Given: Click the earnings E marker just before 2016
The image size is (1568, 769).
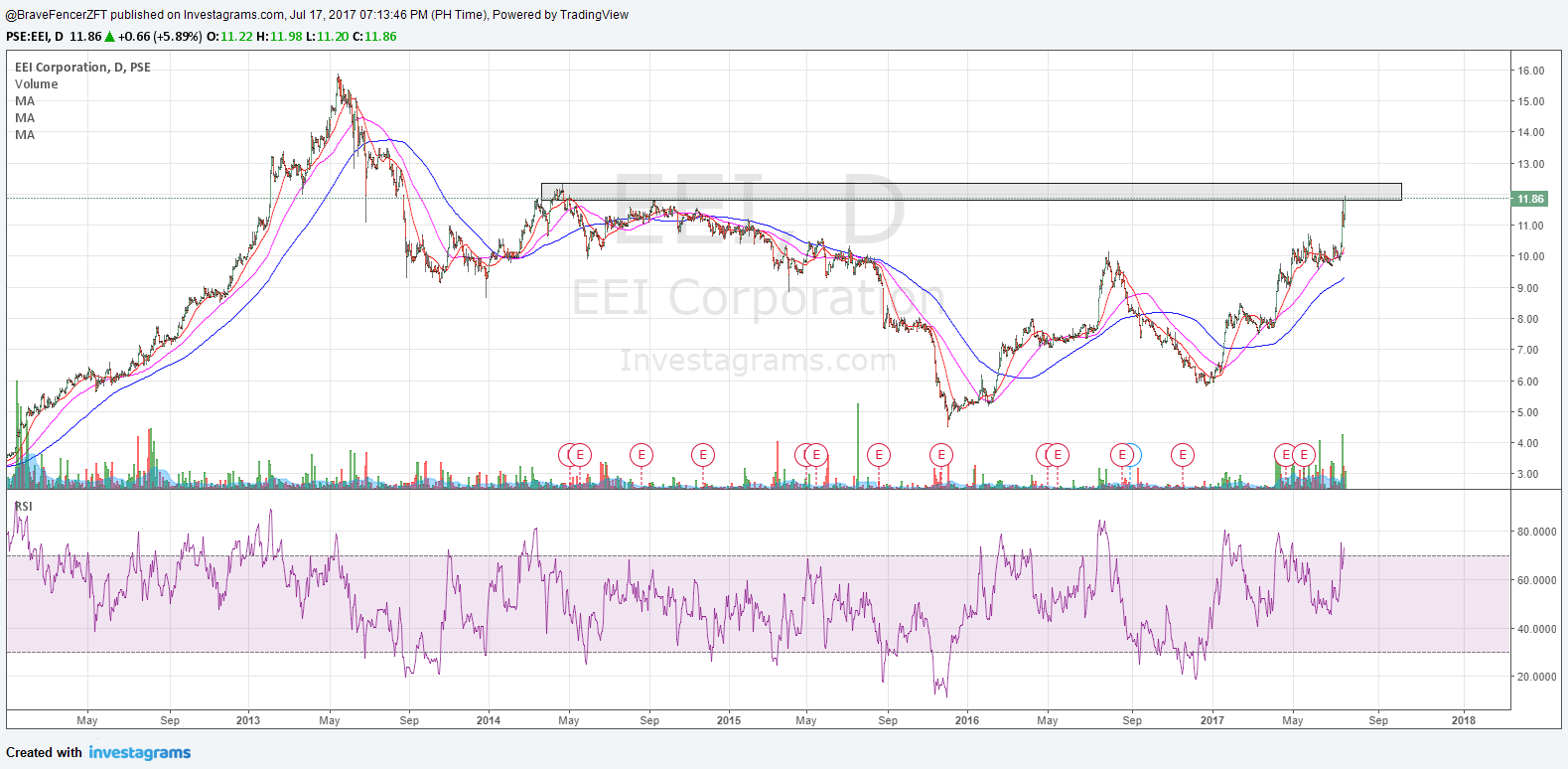Looking at the screenshot, I should 941,455.
